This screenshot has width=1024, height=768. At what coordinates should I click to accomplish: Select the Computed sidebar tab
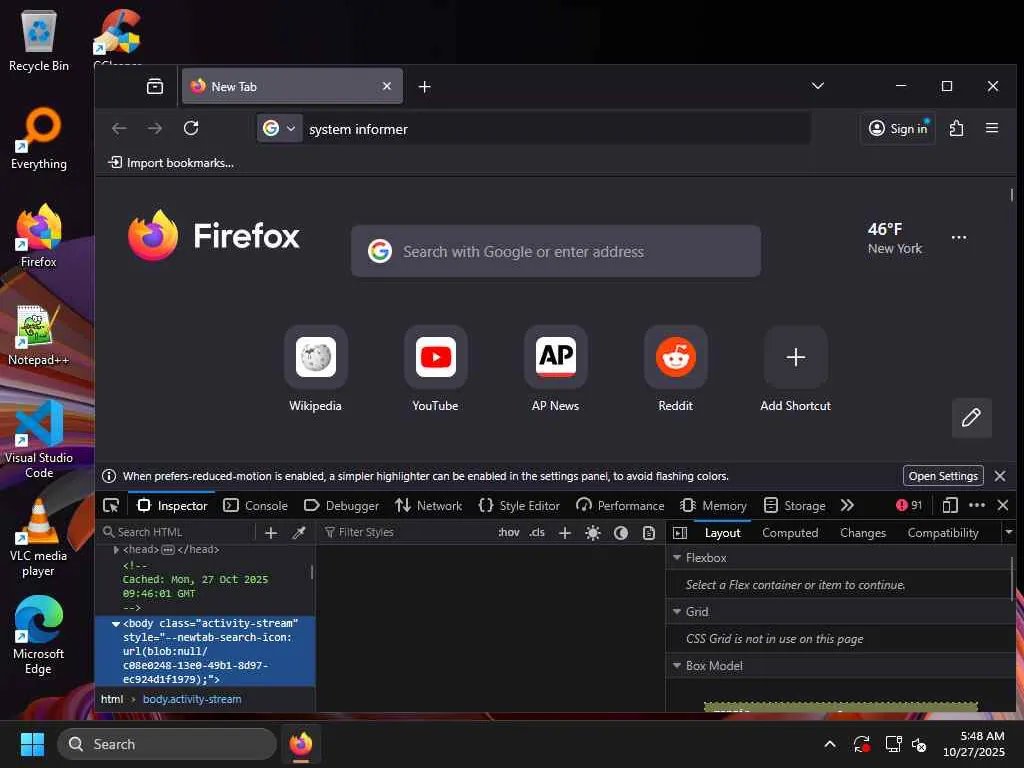(790, 533)
